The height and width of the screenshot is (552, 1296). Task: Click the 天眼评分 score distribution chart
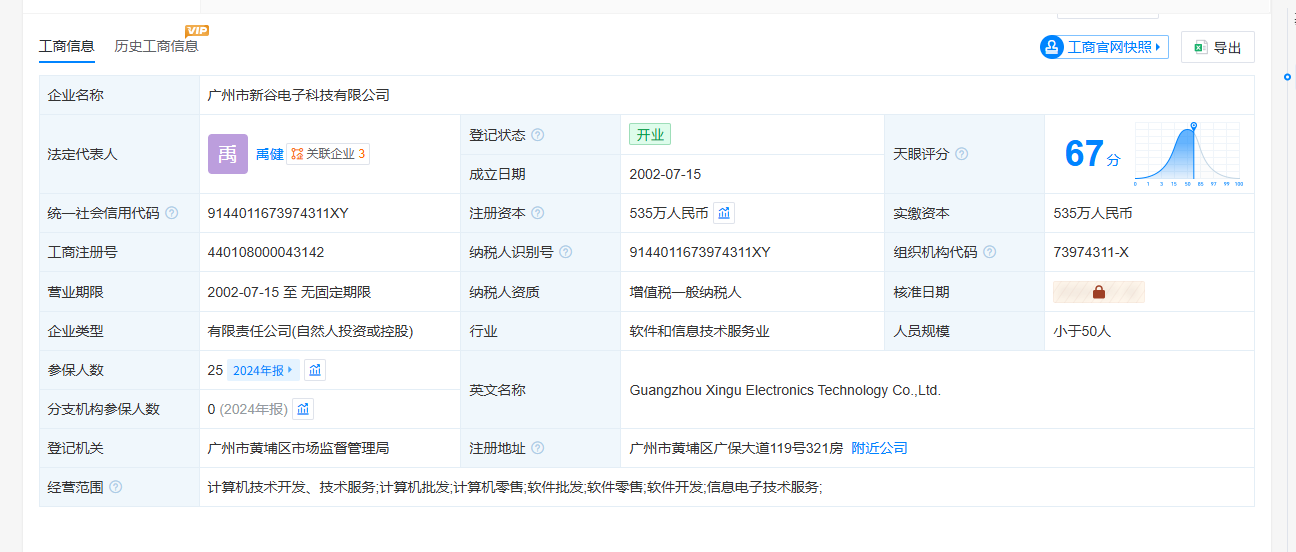pyautogui.click(x=1187, y=154)
